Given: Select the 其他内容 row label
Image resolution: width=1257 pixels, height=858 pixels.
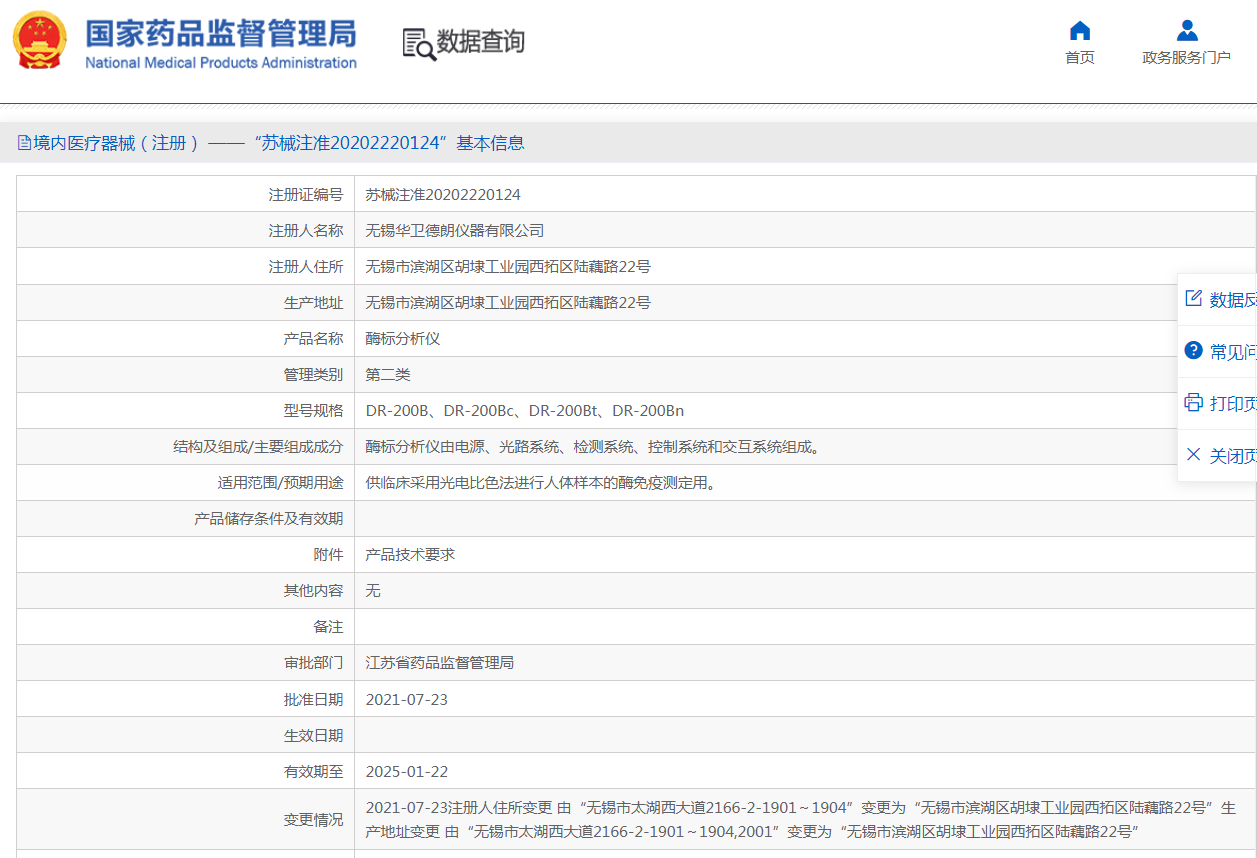Looking at the screenshot, I should 313,591.
